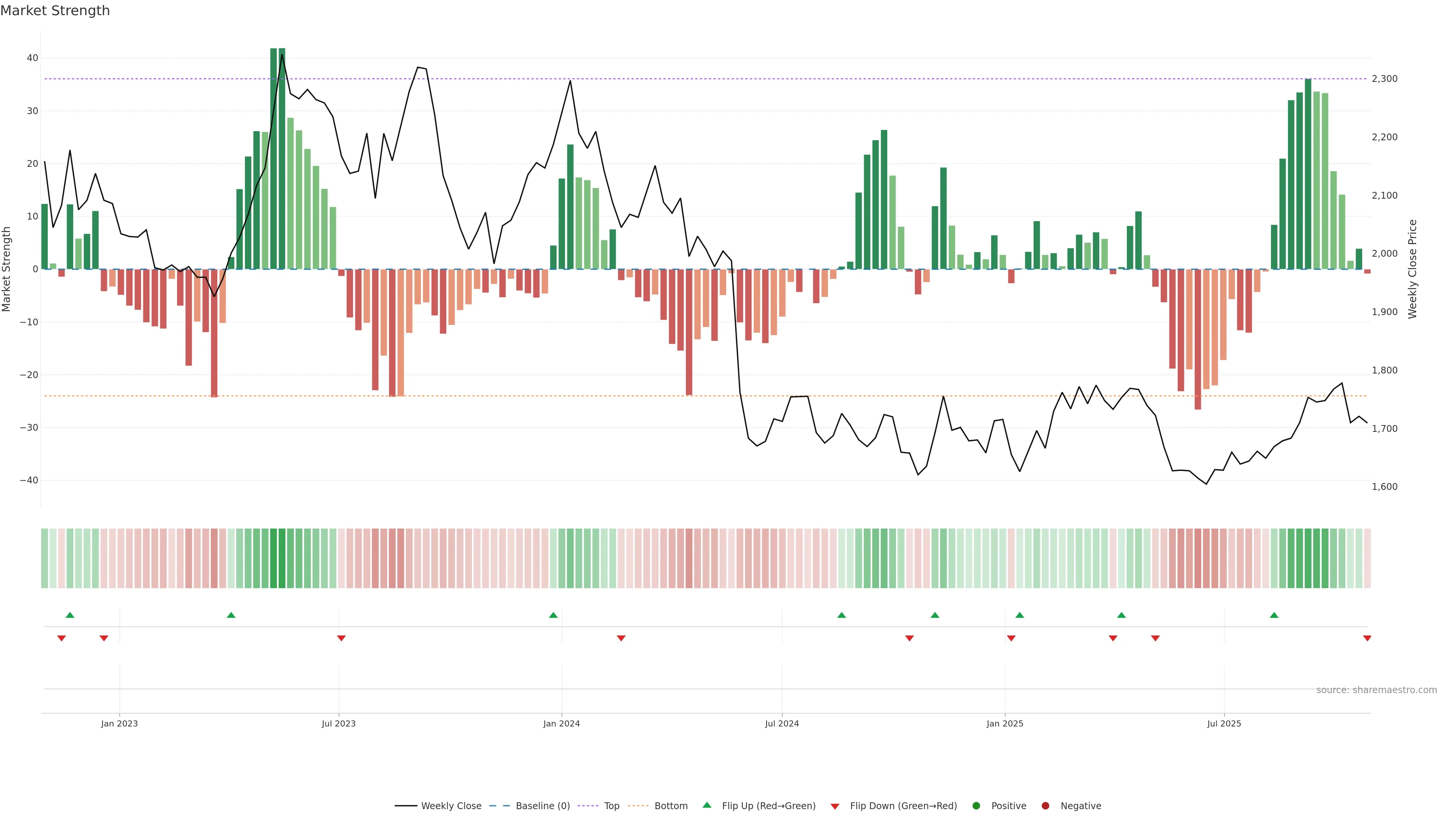
Task: Click the red flip-down marker near Jul 2023
Action: (x=341, y=638)
